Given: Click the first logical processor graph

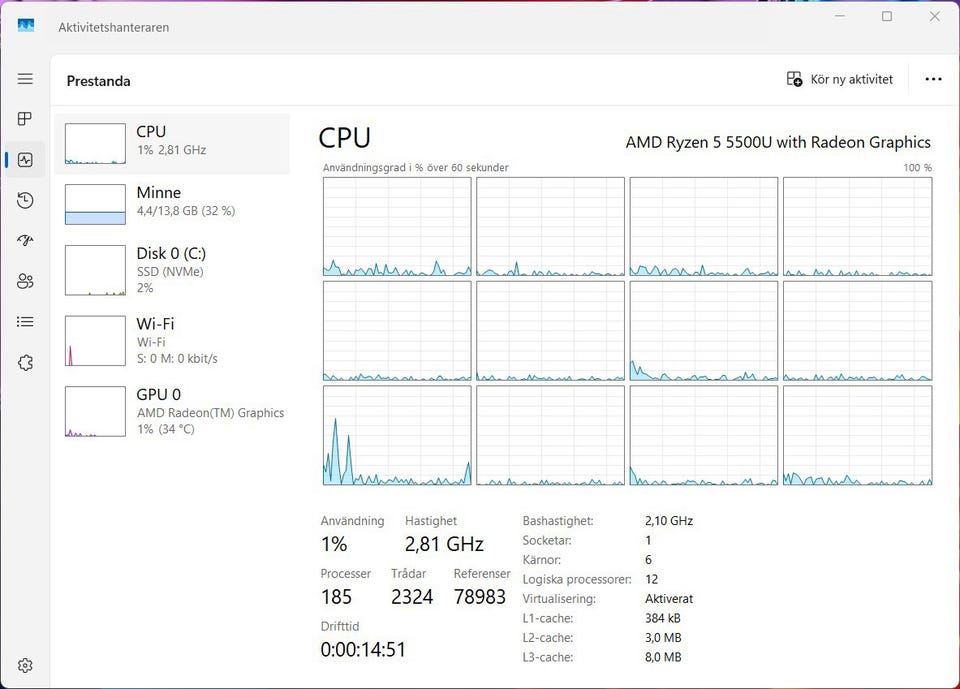Looking at the screenshot, I should tap(397, 226).
